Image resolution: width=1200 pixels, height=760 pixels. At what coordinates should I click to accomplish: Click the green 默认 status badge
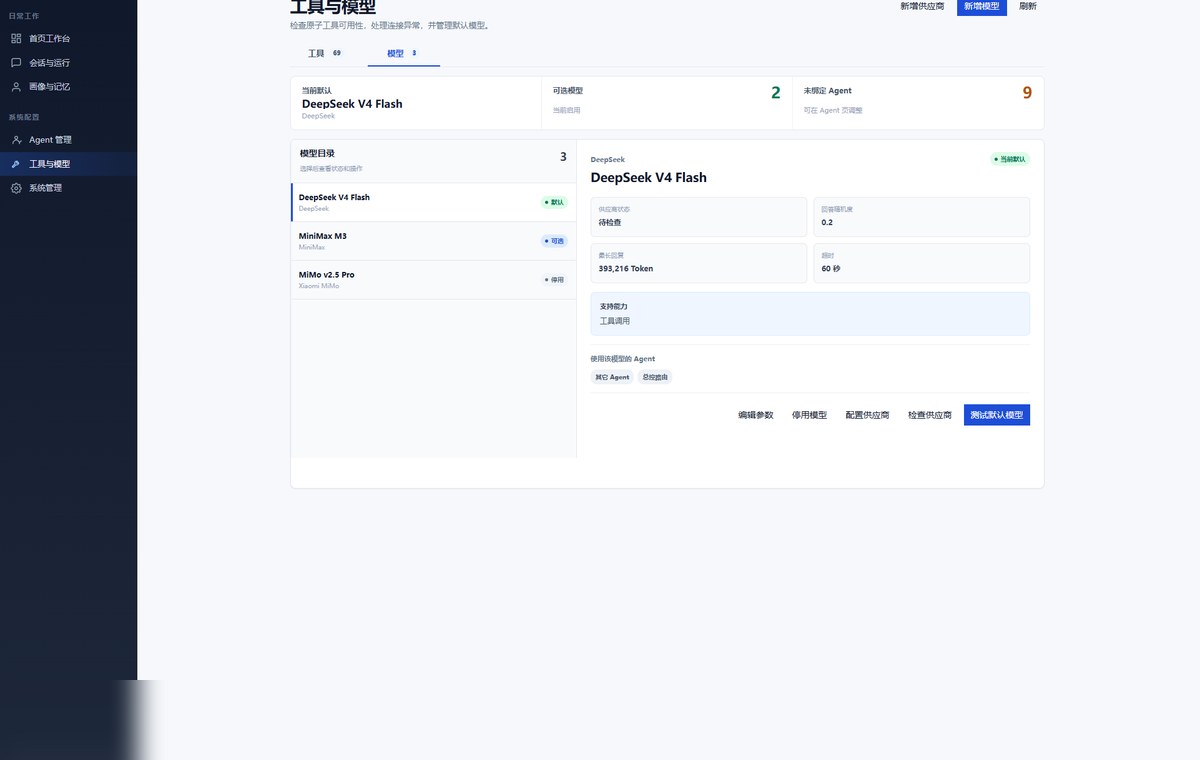point(554,202)
